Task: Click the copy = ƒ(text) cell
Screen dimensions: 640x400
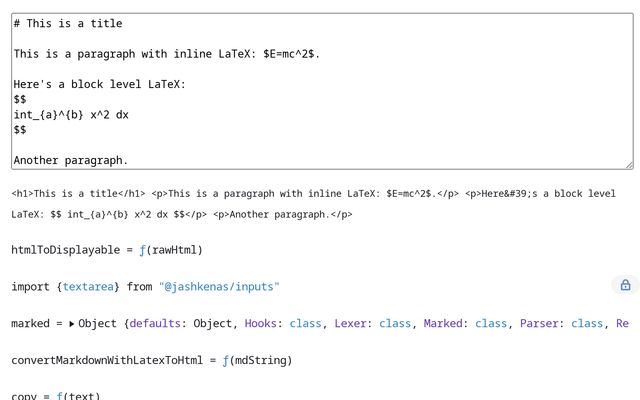Action: (x=56, y=396)
